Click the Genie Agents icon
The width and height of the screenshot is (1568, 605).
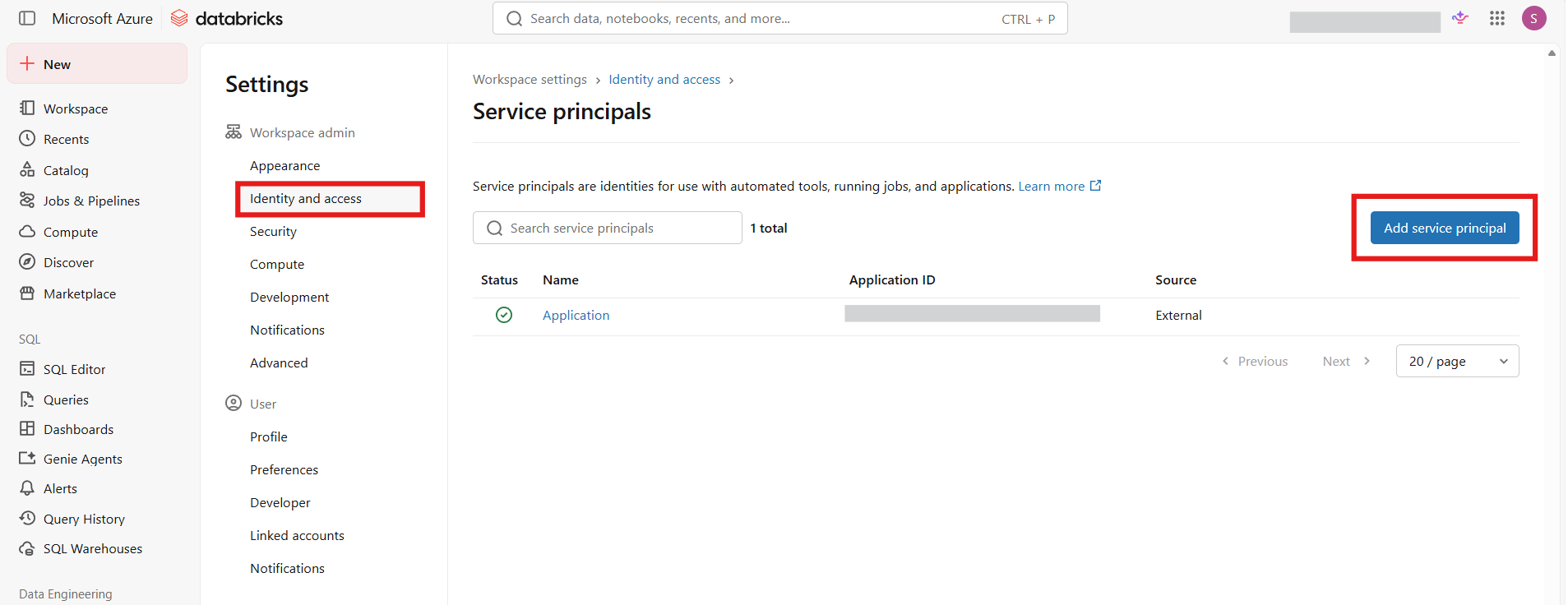27,458
